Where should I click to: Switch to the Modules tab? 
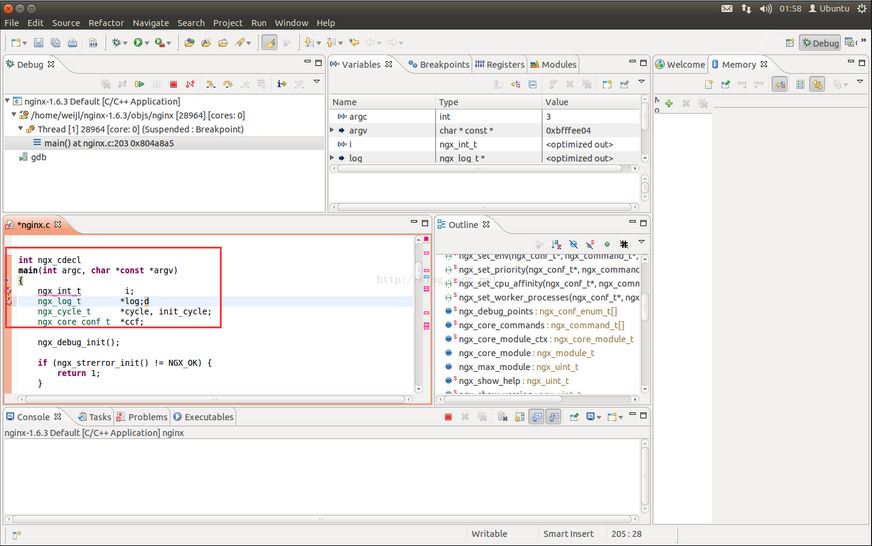[x=553, y=64]
